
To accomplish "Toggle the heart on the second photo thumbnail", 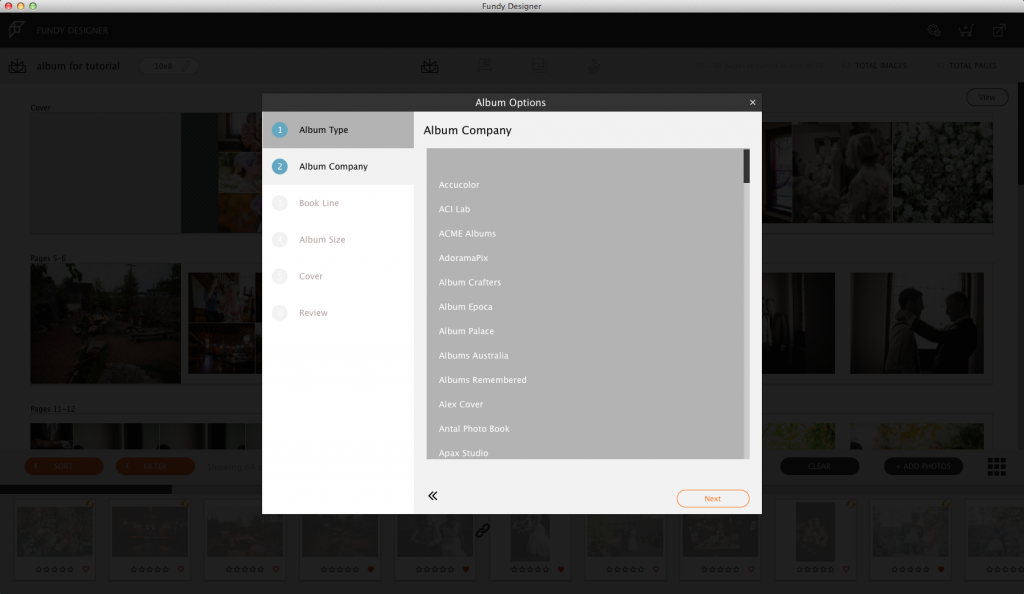I will 181,569.
